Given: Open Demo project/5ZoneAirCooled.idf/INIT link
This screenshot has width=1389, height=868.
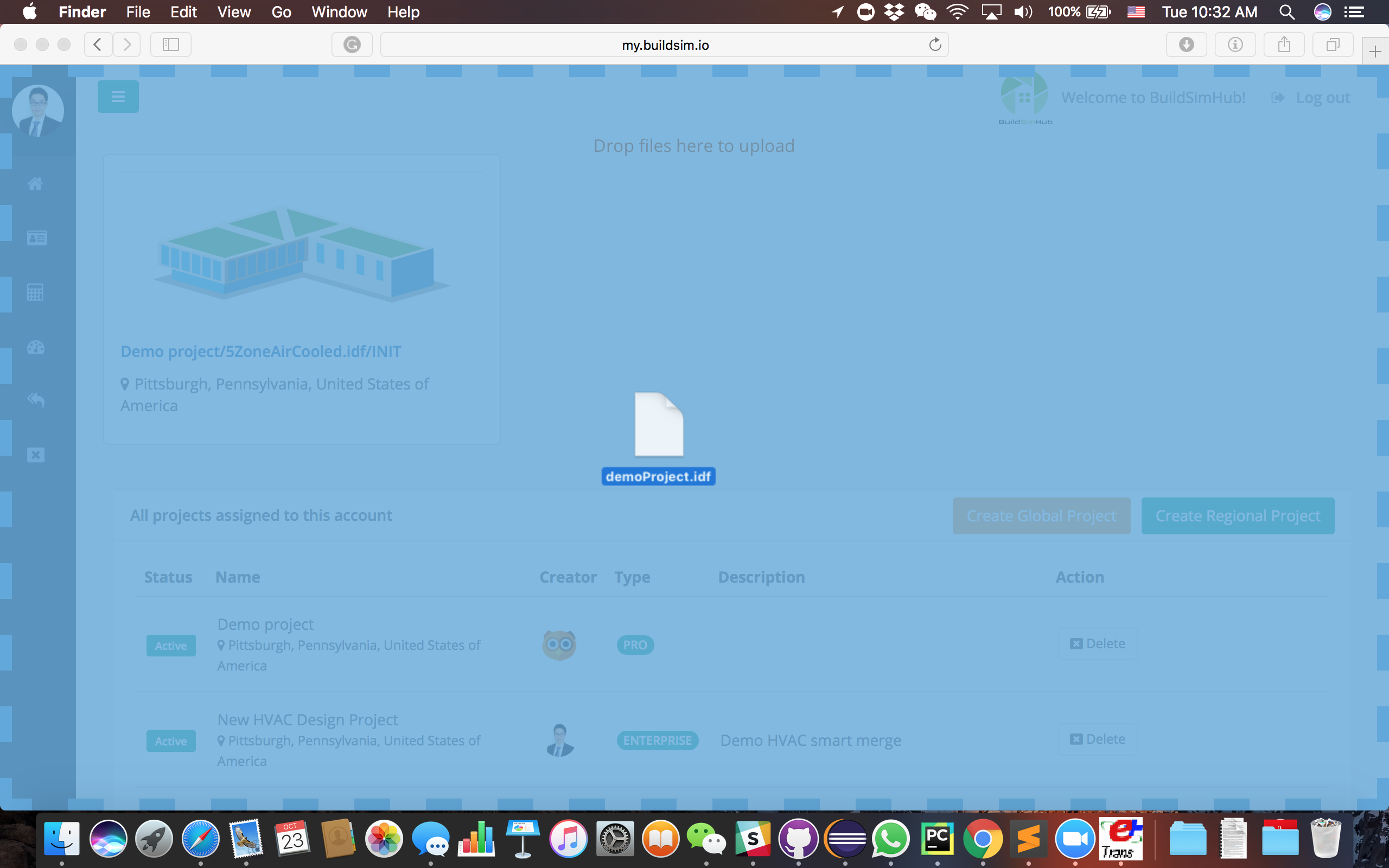Looking at the screenshot, I should coord(260,352).
